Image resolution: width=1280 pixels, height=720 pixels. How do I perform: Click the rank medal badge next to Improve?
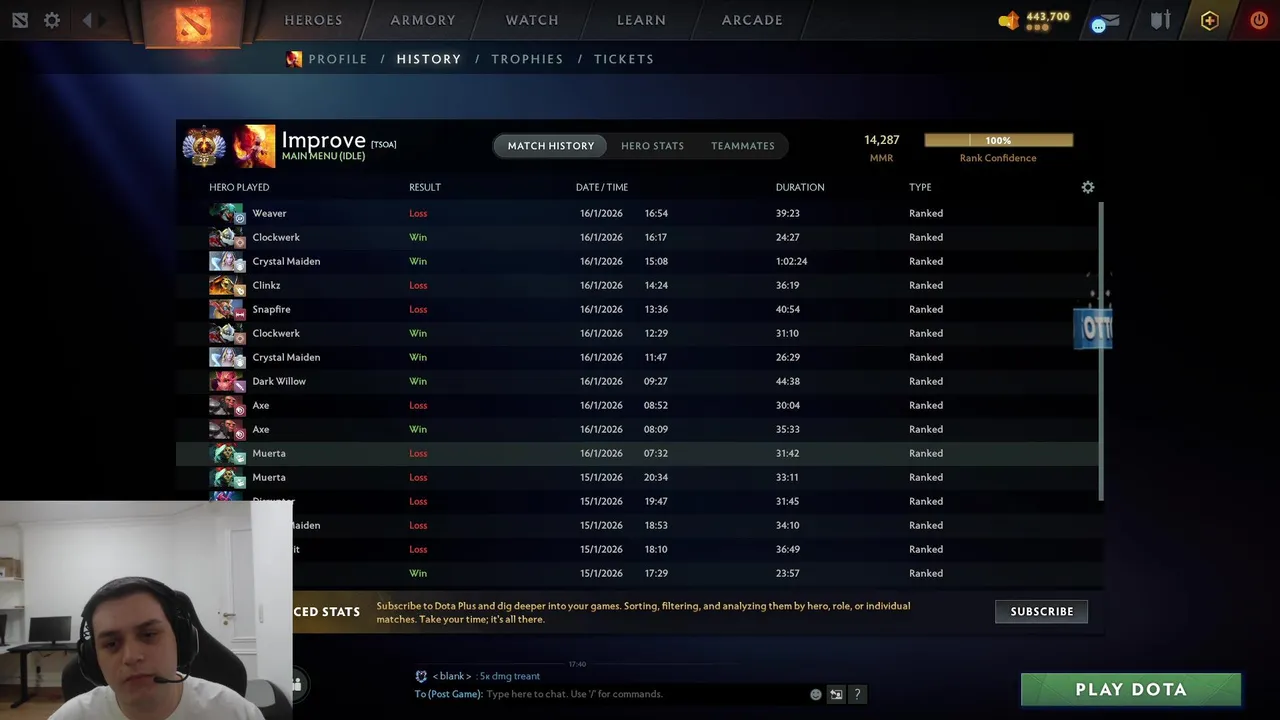(204, 146)
